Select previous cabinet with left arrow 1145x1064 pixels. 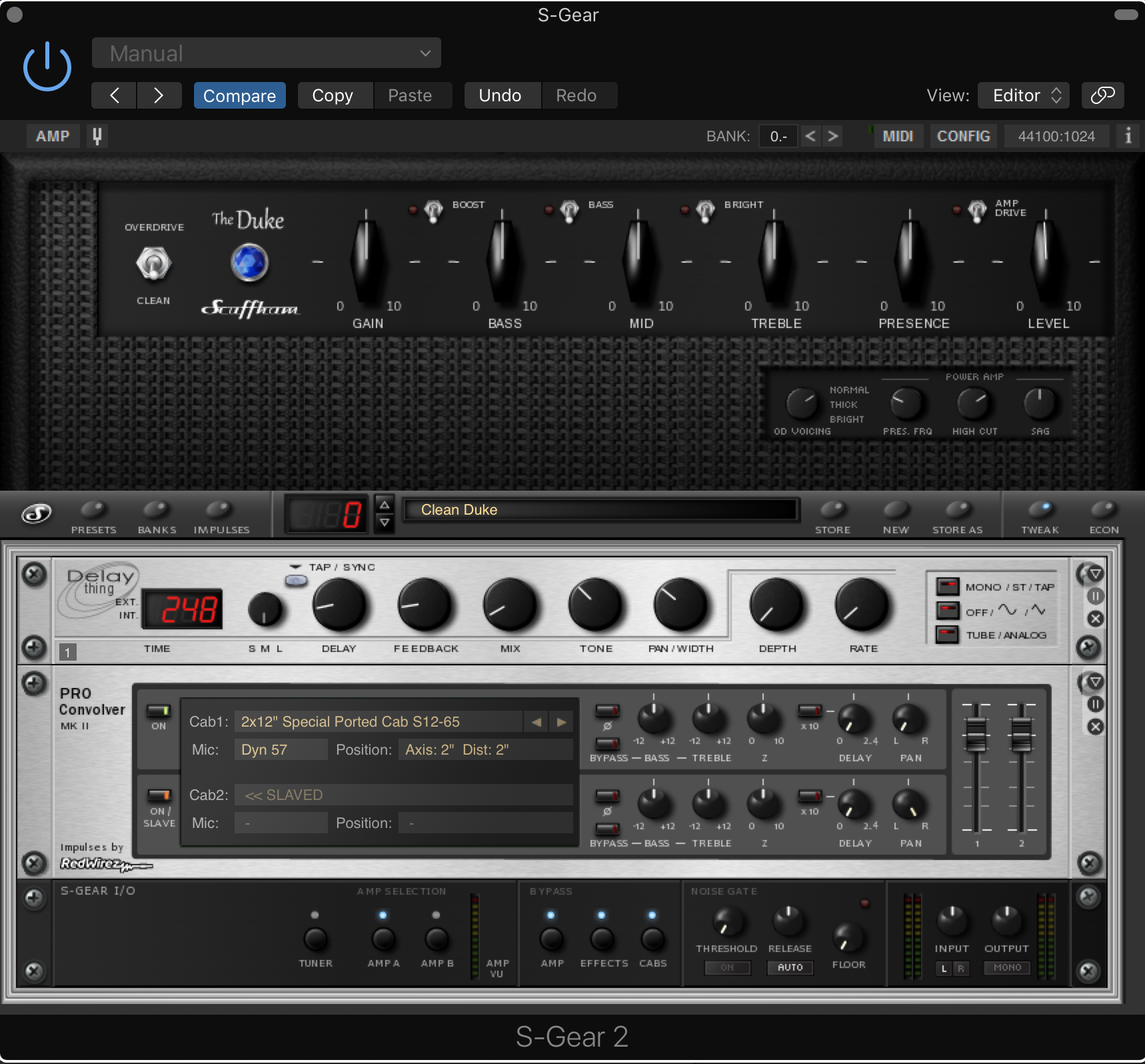click(536, 722)
